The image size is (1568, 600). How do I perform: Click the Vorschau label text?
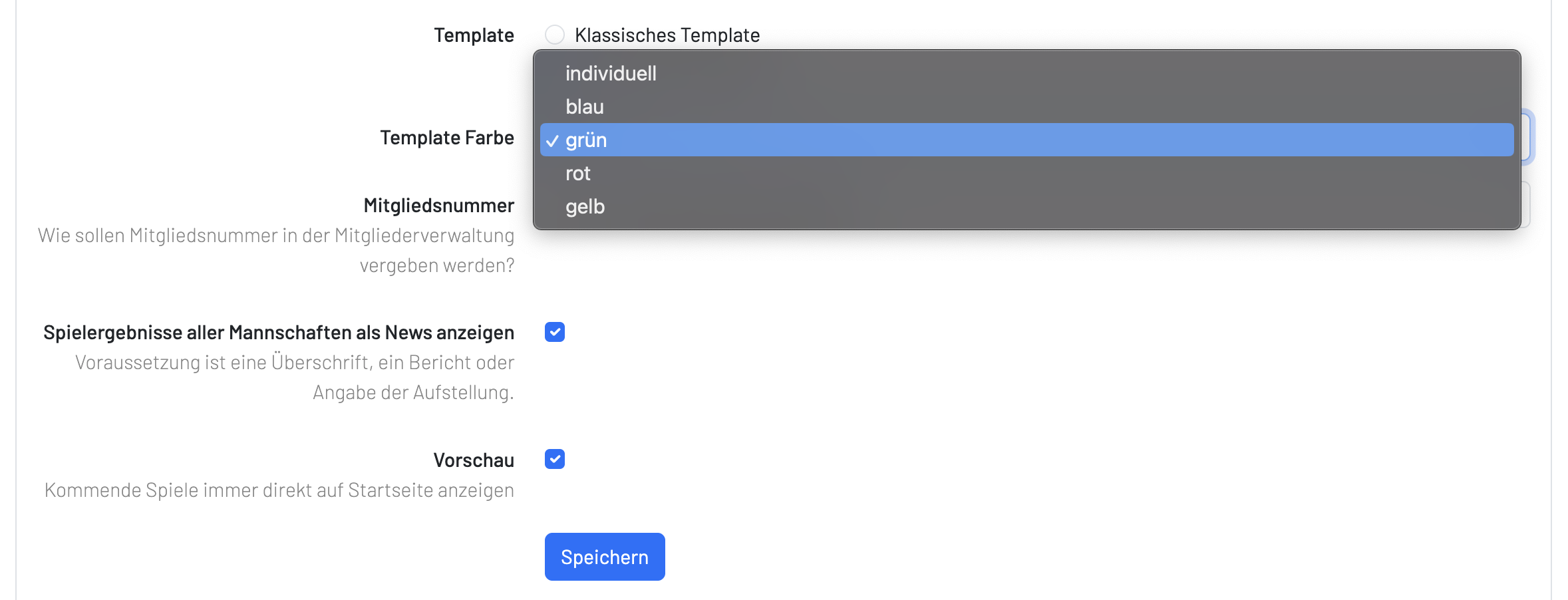(x=473, y=460)
